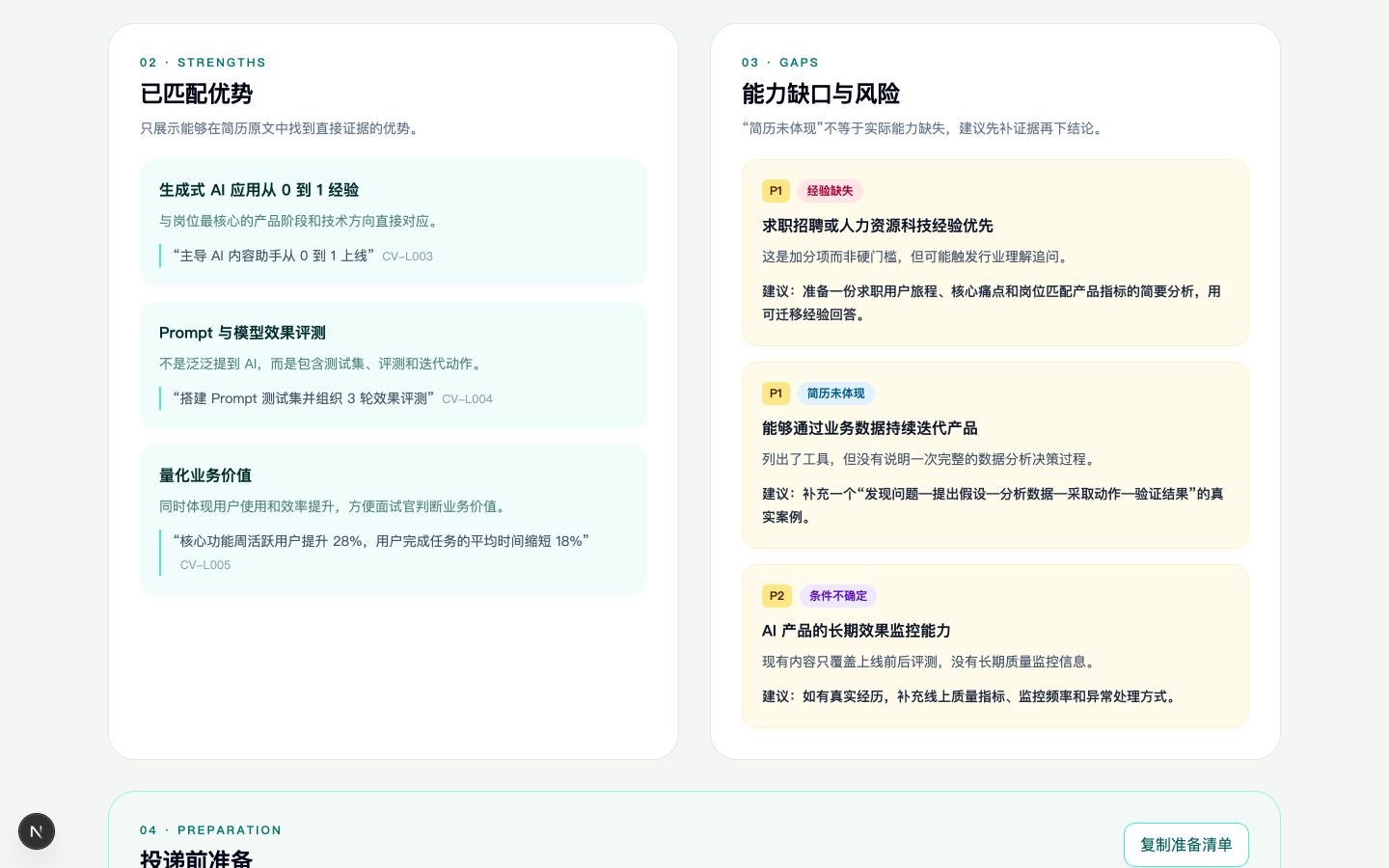Image resolution: width=1389 pixels, height=868 pixels.
Task: Click the 已匹配优势 heading
Action: (197, 94)
